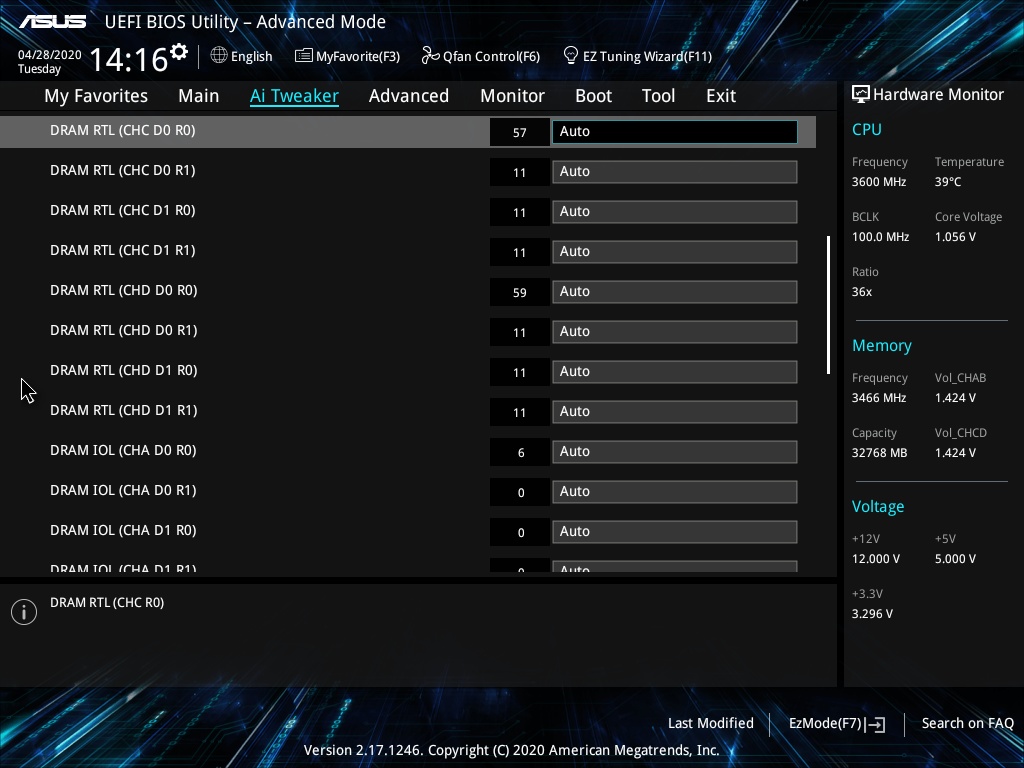Select the Ai Tweaker tab

[x=294, y=95]
